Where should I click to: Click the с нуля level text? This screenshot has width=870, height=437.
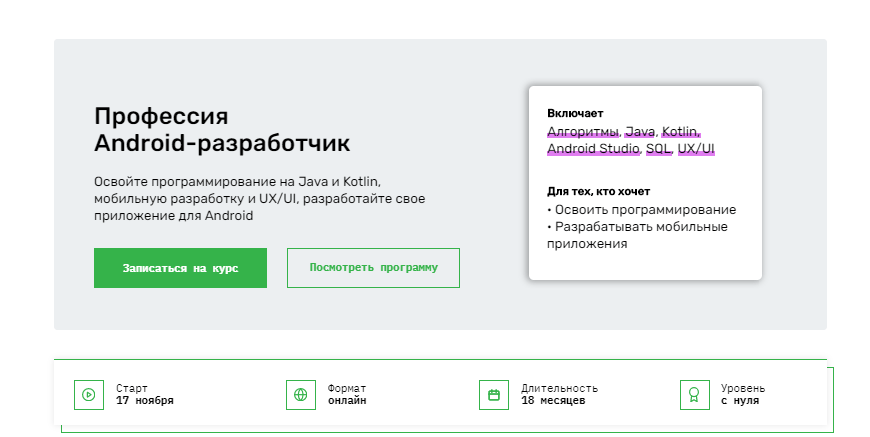pos(741,401)
